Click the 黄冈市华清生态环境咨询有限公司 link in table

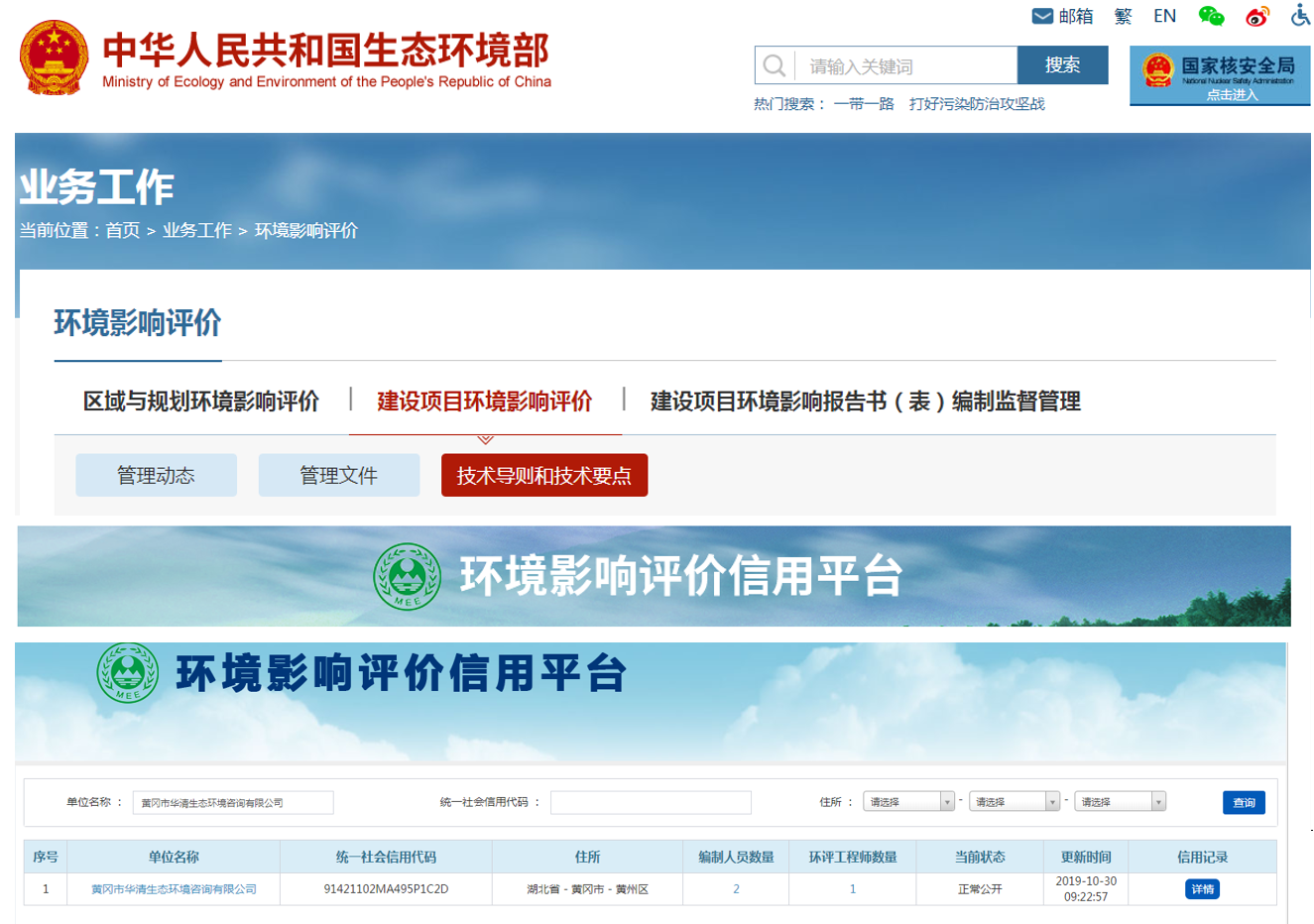pyautogui.click(x=174, y=889)
